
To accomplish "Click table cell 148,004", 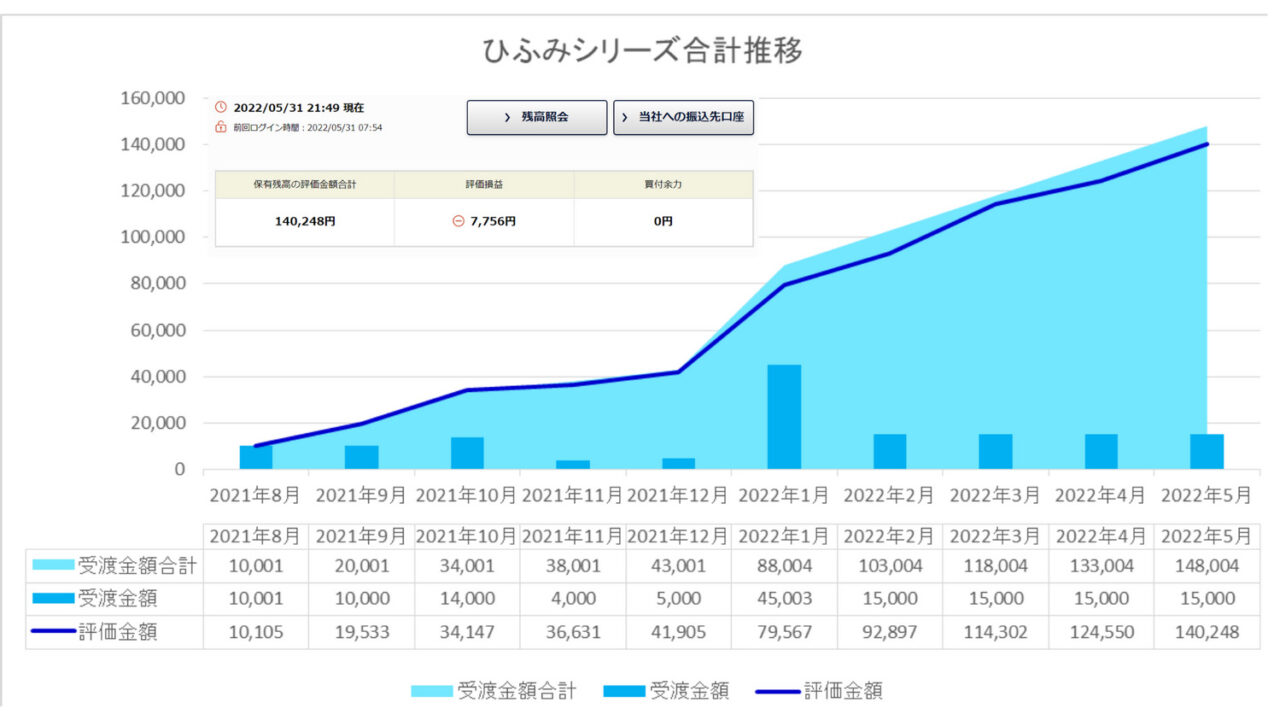I will (x=1207, y=566).
